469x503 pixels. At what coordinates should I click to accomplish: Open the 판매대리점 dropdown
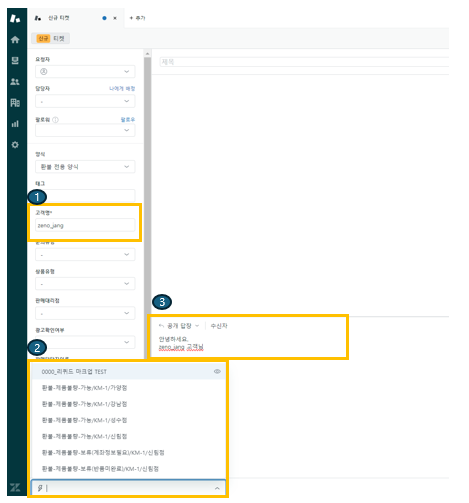pyautogui.click(x=85, y=313)
